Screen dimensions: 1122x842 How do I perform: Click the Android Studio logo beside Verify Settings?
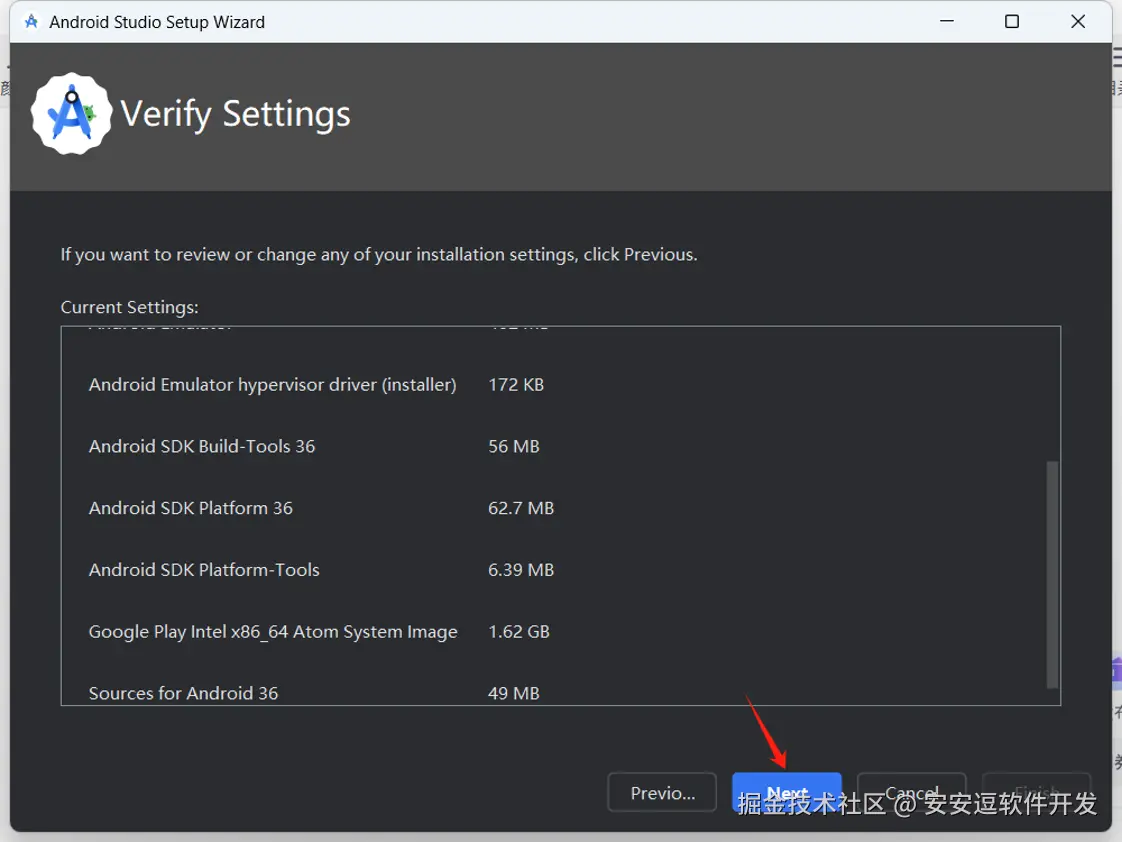point(71,114)
